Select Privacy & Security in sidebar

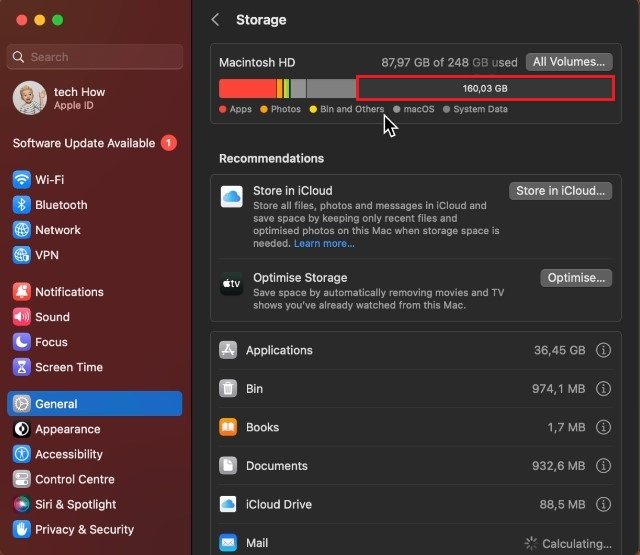84,530
